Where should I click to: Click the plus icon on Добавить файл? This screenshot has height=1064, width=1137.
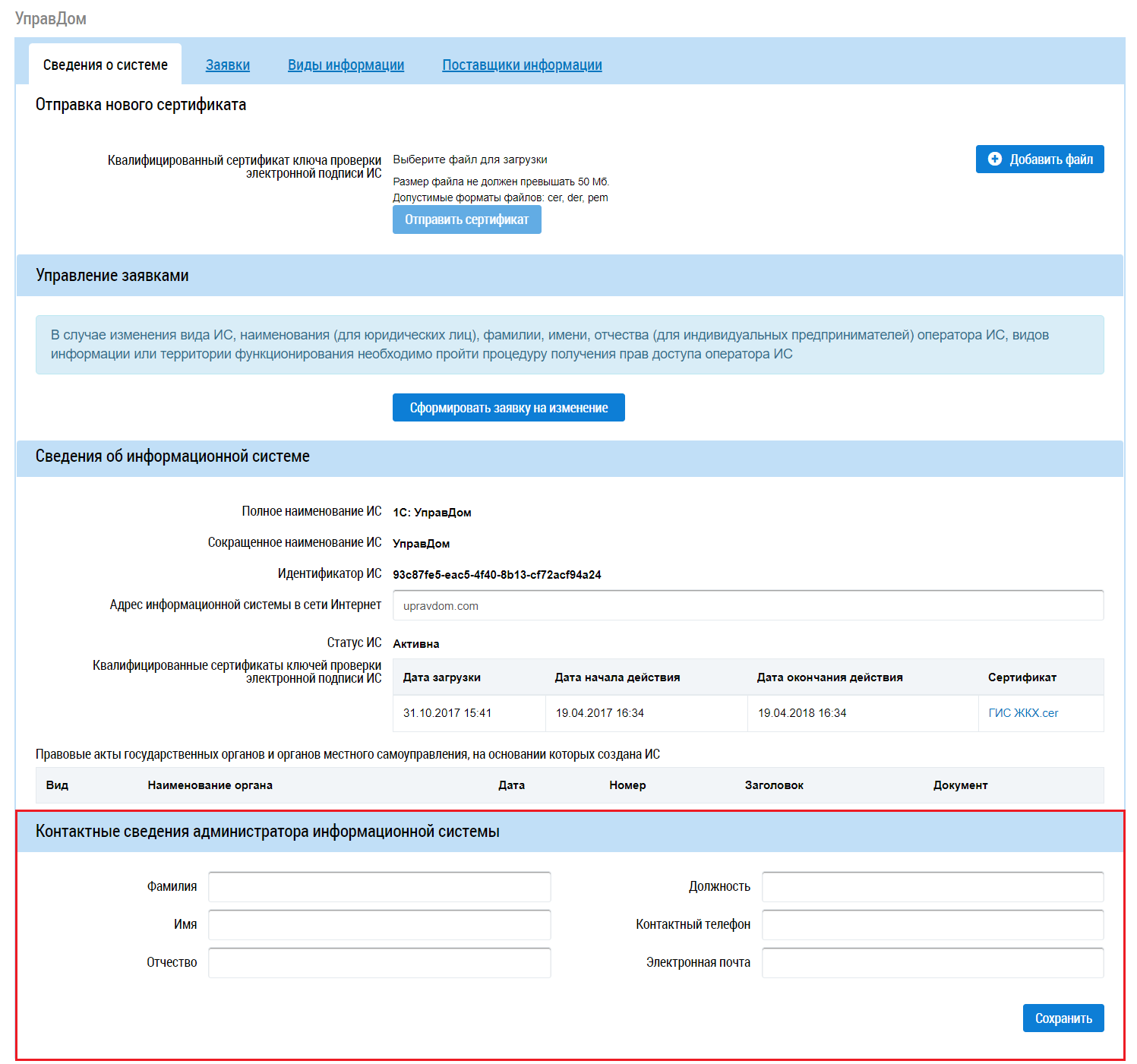(x=994, y=159)
